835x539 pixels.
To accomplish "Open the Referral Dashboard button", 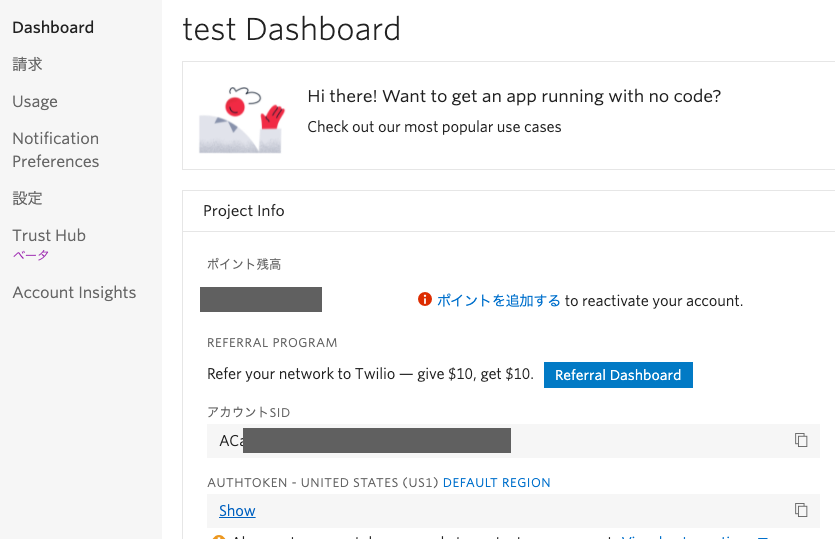I will pos(618,375).
